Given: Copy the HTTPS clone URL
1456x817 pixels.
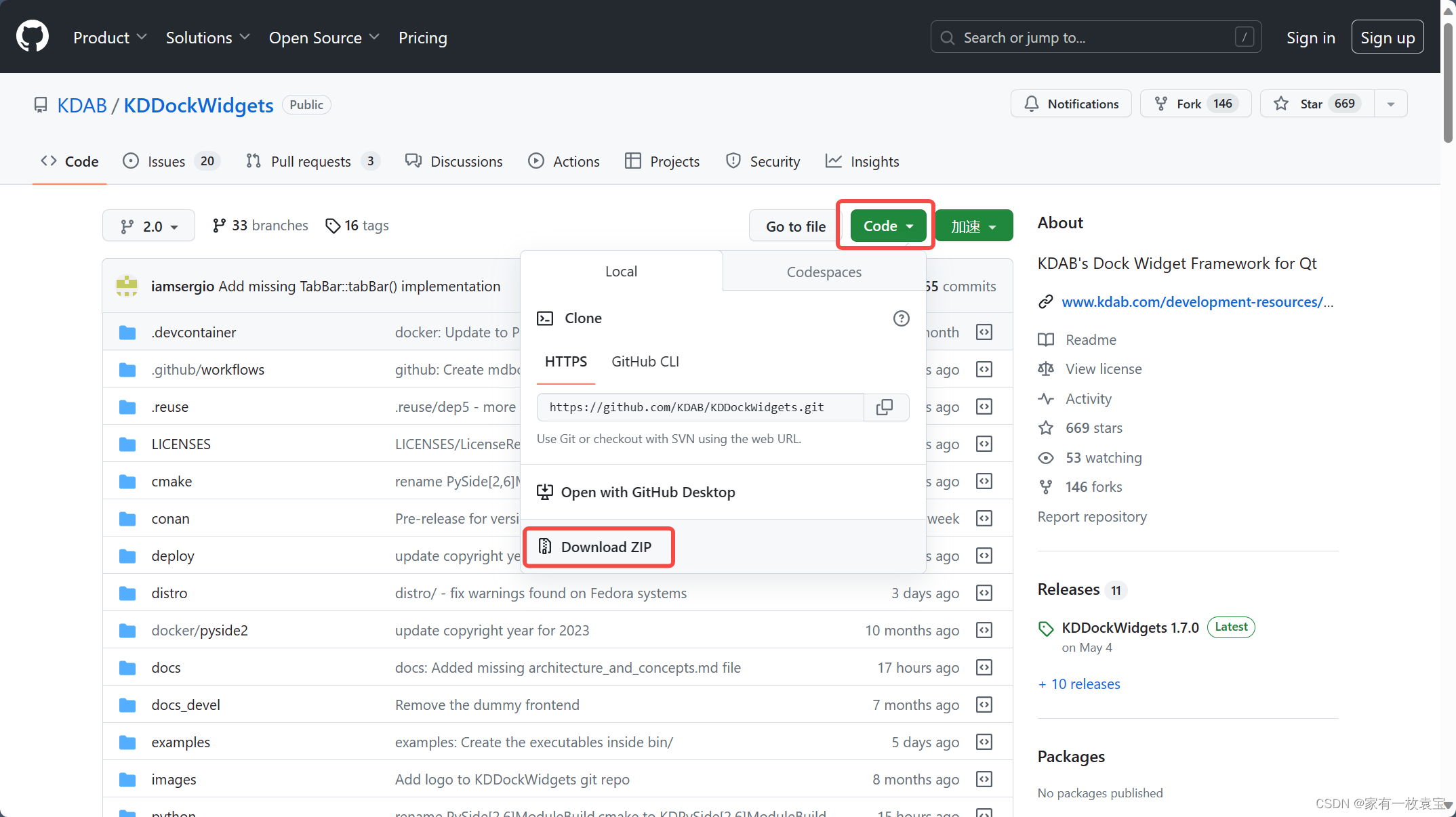Looking at the screenshot, I should (x=885, y=407).
